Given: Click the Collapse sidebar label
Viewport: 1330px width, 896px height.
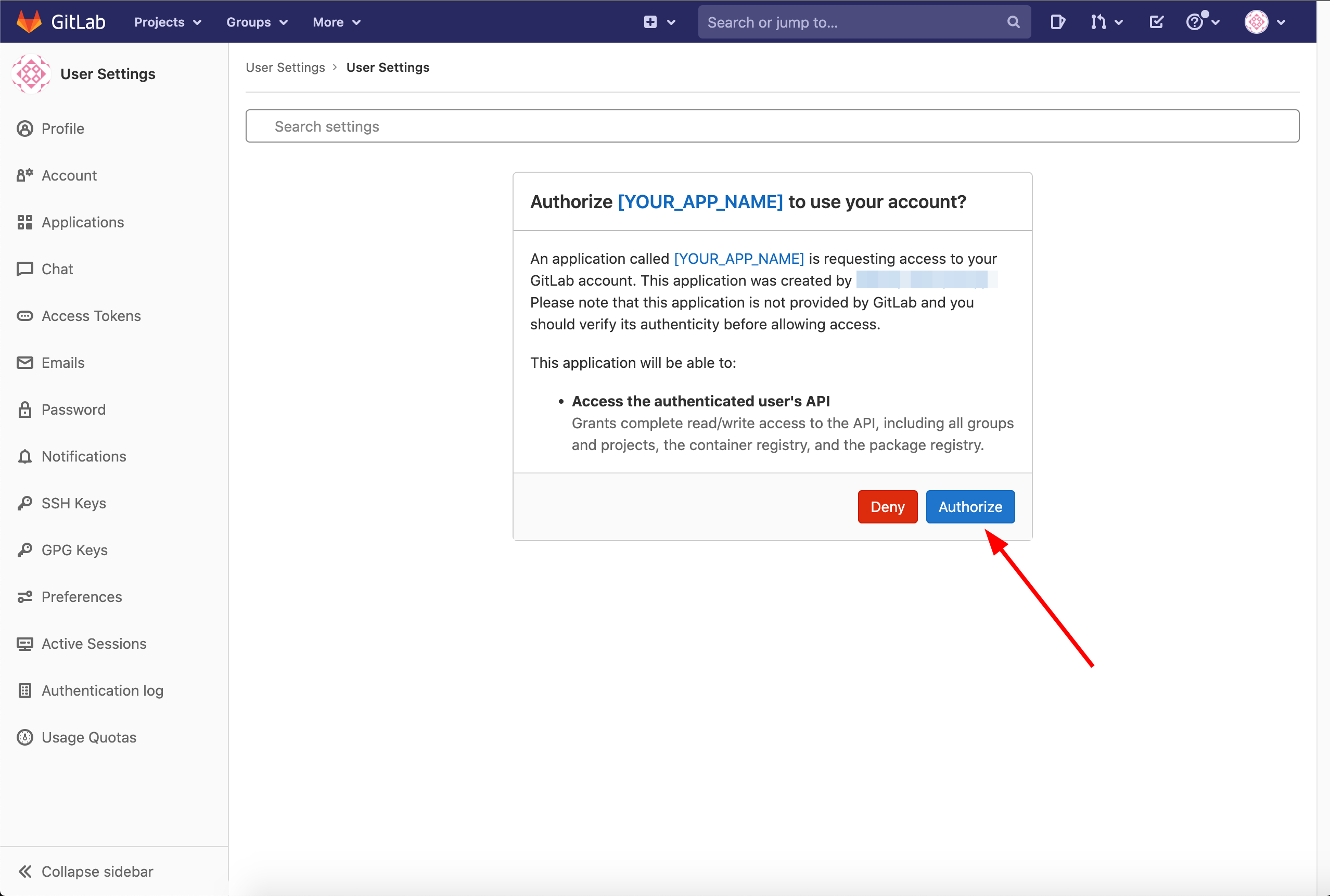Looking at the screenshot, I should click(98, 872).
